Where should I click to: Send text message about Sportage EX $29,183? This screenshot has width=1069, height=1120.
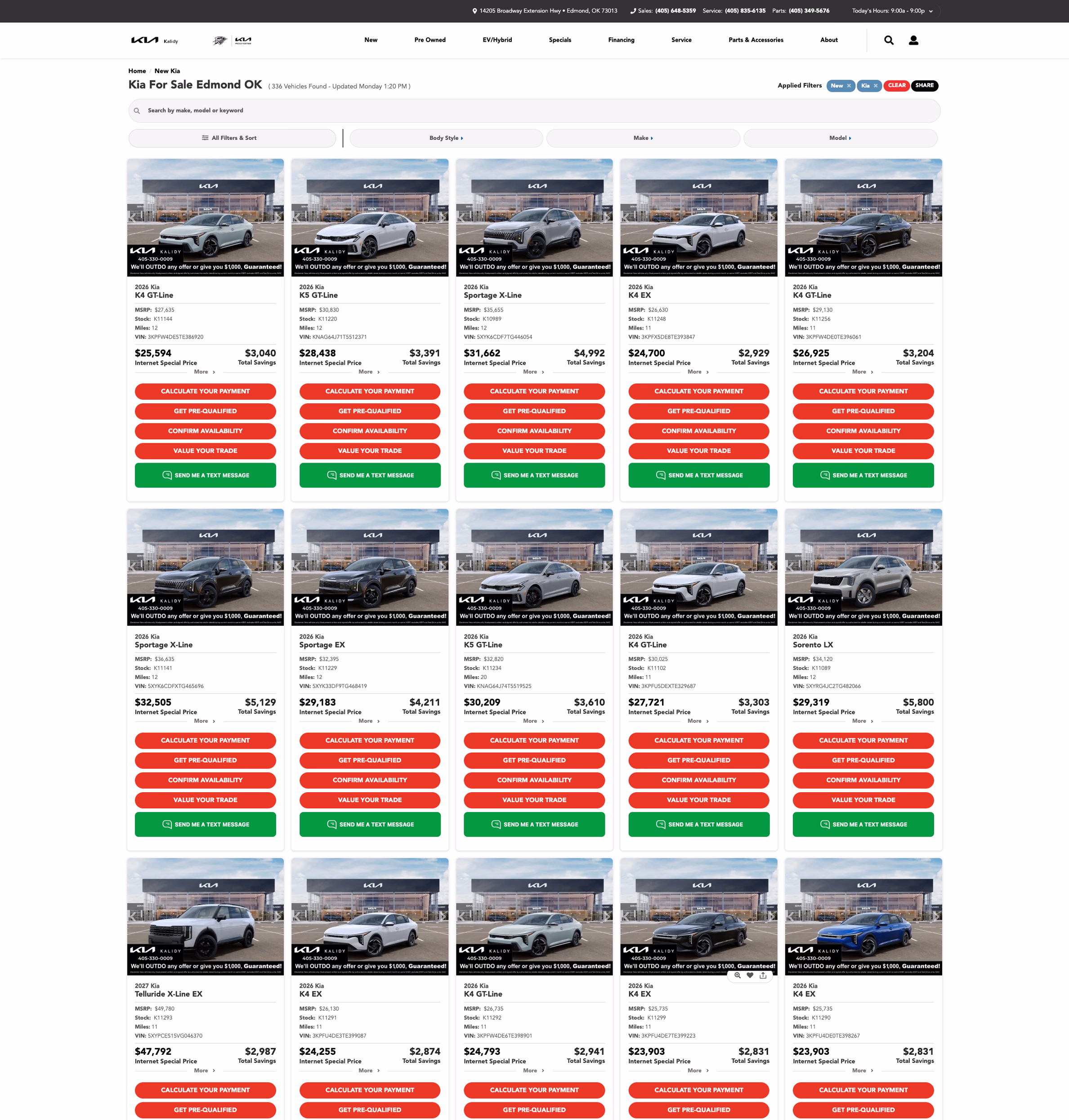370,824
